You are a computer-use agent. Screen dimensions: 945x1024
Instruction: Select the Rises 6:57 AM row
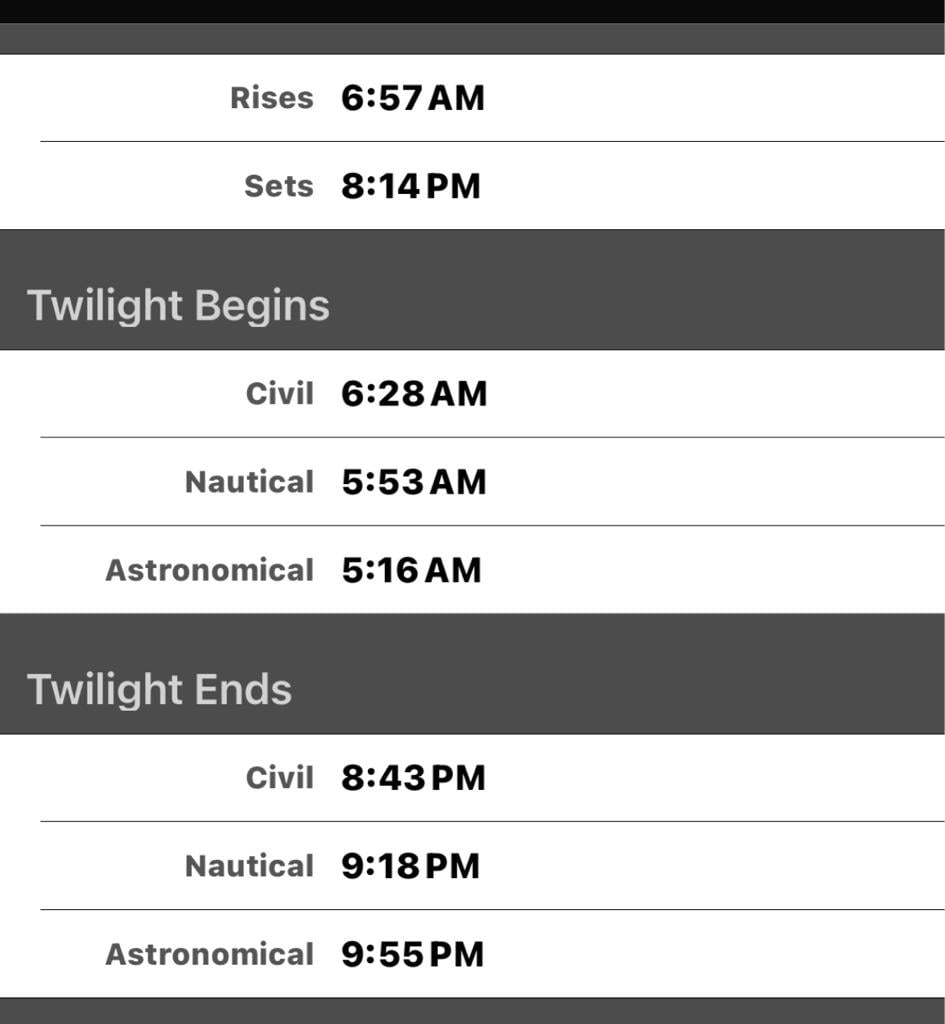pyautogui.click(x=472, y=98)
